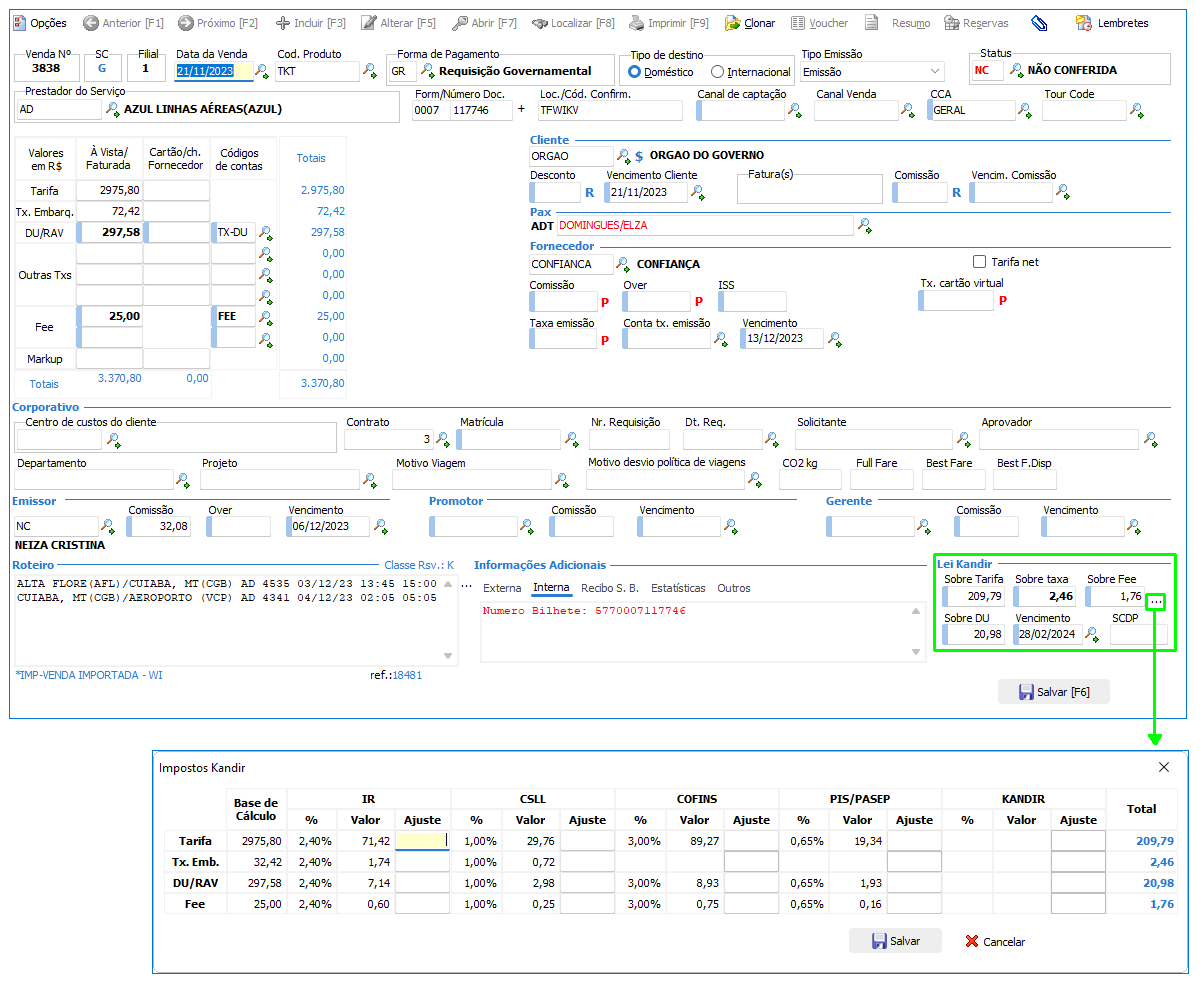Open the Emissor NC lookup icon
The width and height of the screenshot is (1204, 988).
(x=107, y=527)
